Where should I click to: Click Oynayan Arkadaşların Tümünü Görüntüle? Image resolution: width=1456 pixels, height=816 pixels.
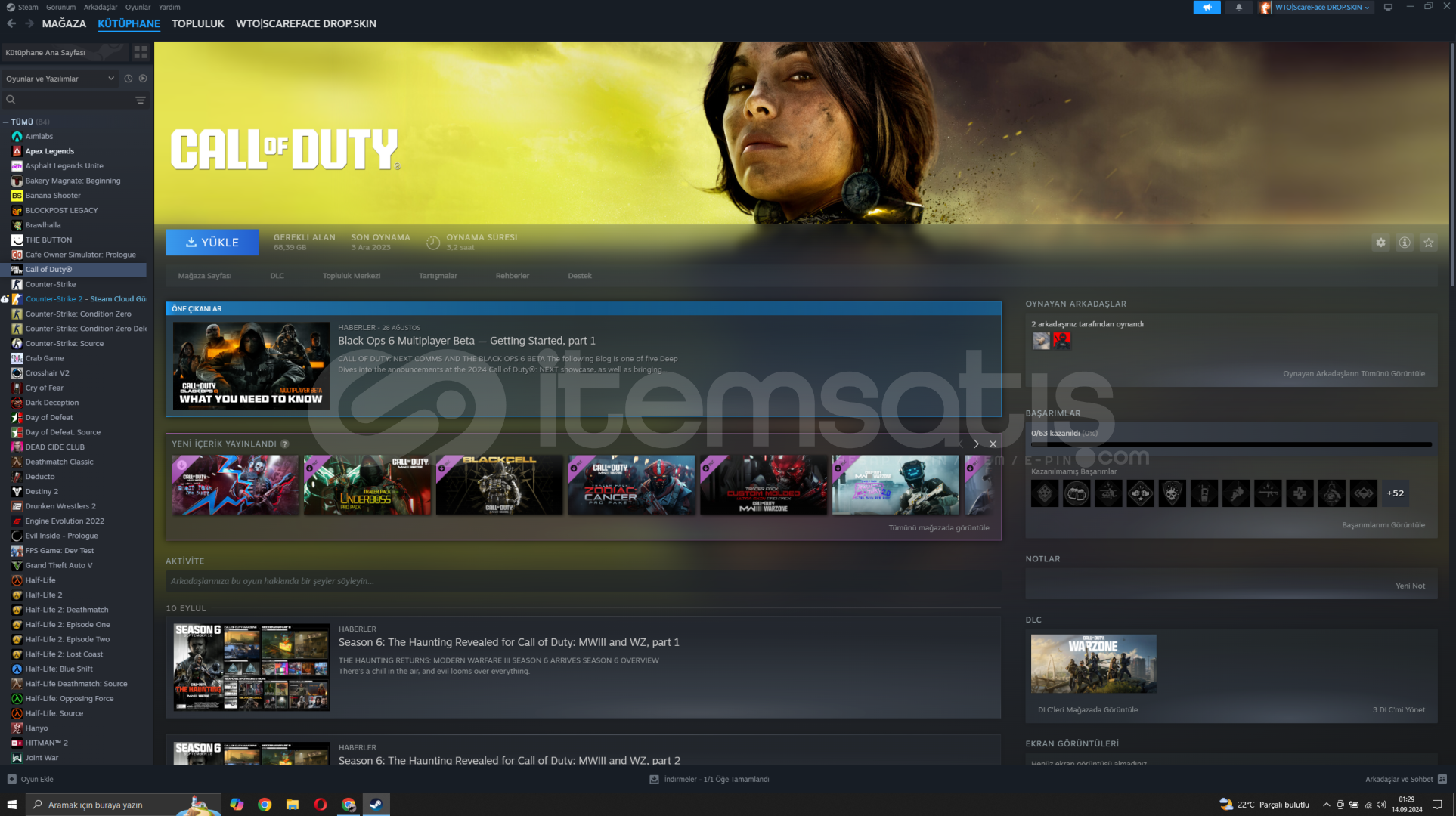1354,373
